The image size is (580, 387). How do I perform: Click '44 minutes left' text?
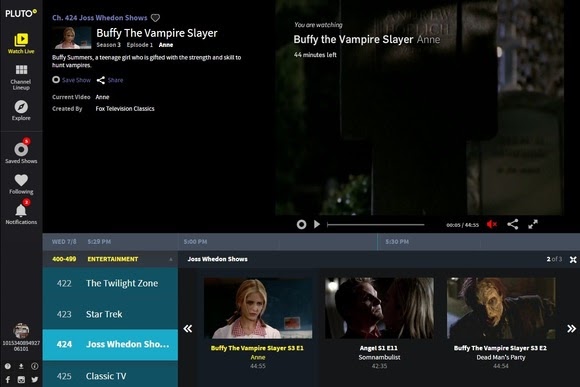coord(315,55)
